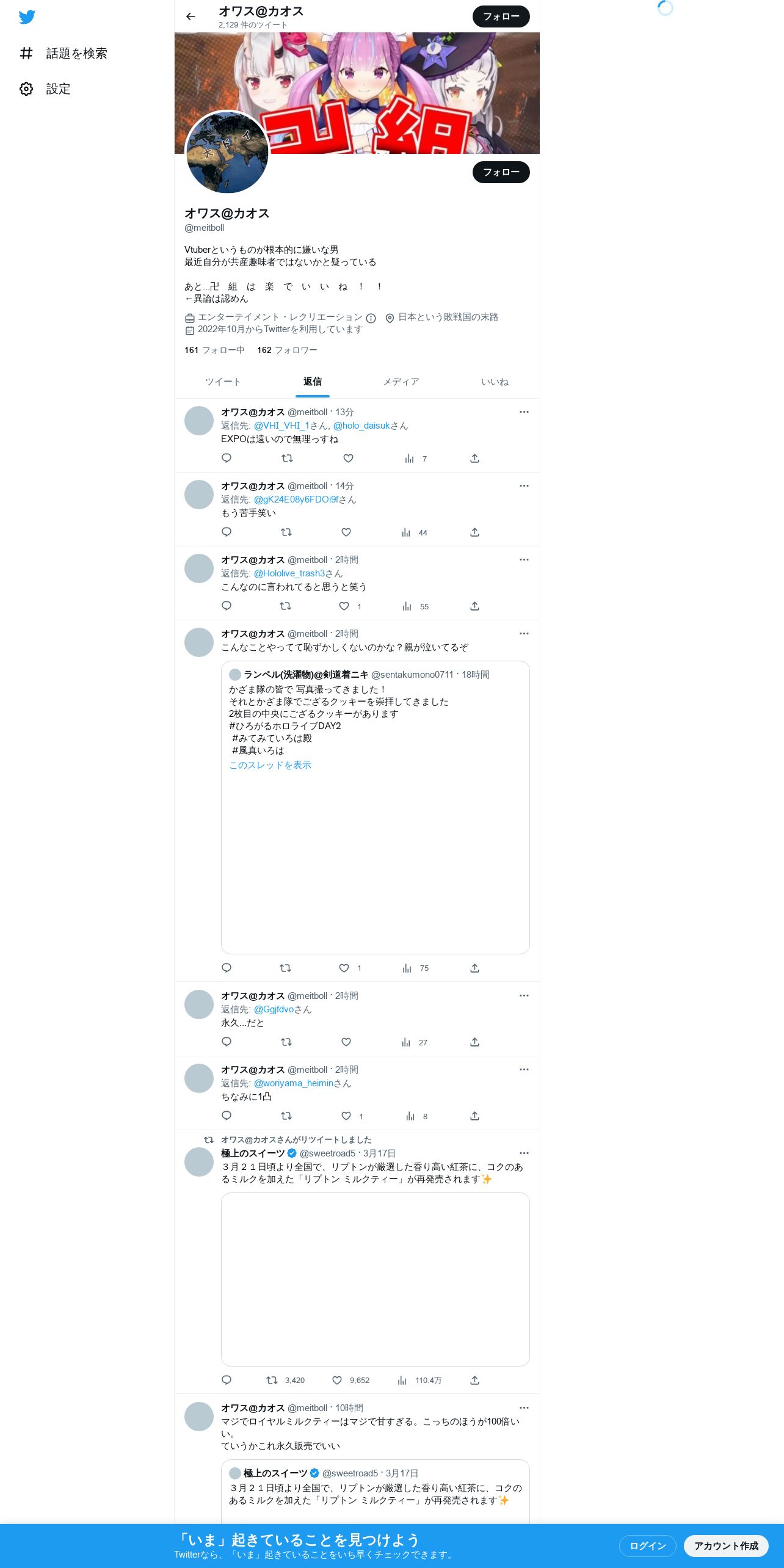Retweet the 極上のスイーツ tweet with 3,420 retweets
Screen dimensions: 784x1568
272,1381
